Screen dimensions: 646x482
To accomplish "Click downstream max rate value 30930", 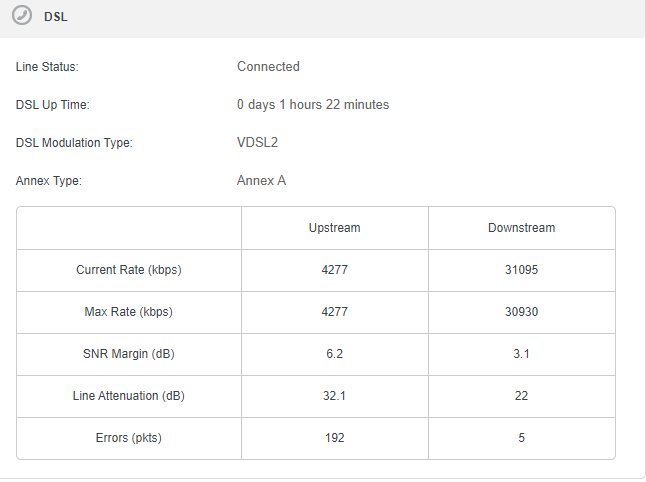I will pyautogui.click(x=521, y=312).
